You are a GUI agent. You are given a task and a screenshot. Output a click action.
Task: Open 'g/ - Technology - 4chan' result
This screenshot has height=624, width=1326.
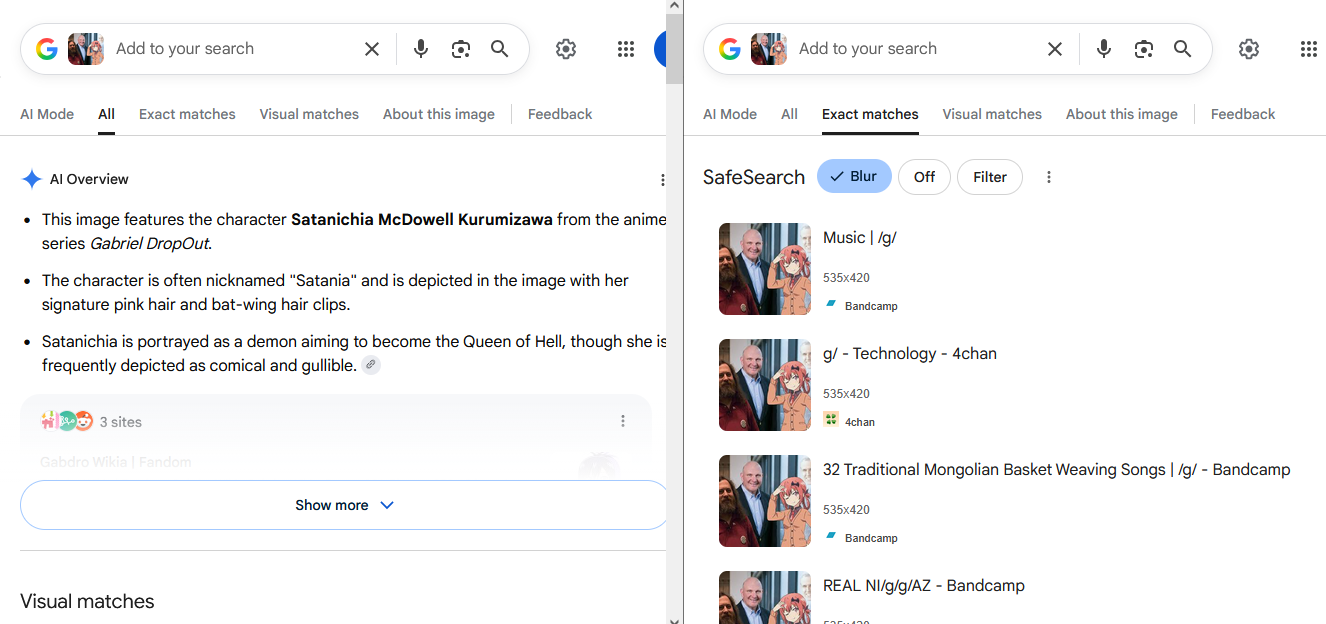pyautogui.click(x=910, y=354)
